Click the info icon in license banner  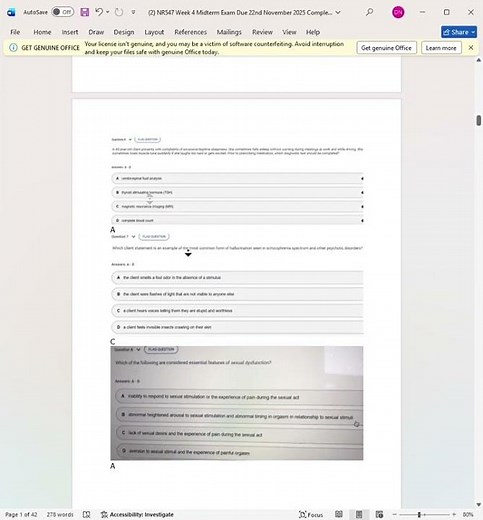[x=13, y=48]
